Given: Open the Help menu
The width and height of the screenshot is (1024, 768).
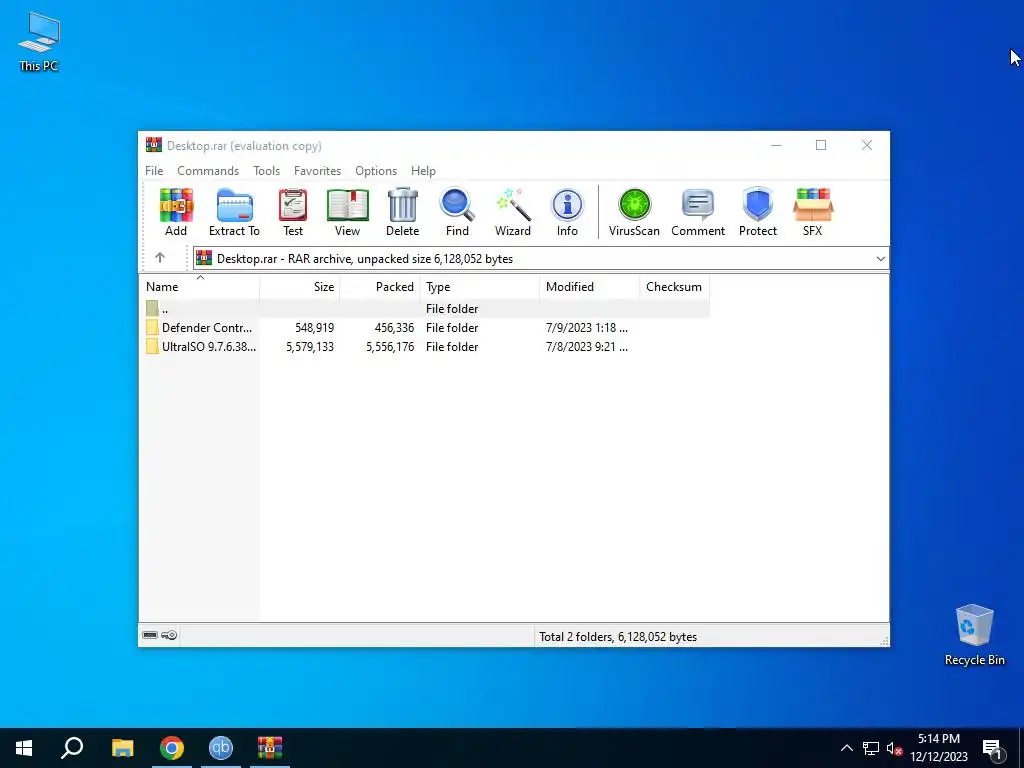Looking at the screenshot, I should pyautogui.click(x=423, y=170).
